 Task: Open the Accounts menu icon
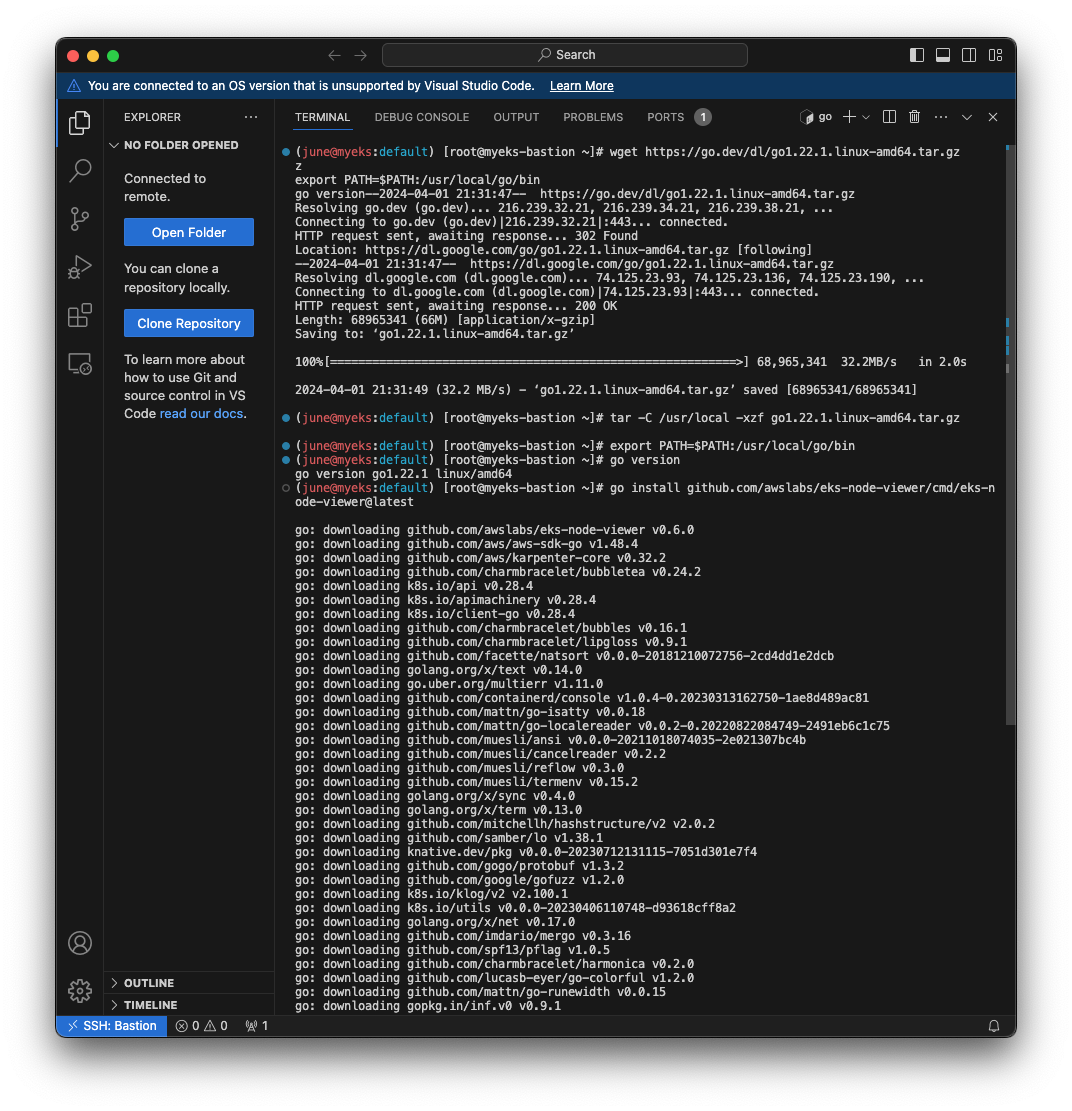click(x=79, y=943)
